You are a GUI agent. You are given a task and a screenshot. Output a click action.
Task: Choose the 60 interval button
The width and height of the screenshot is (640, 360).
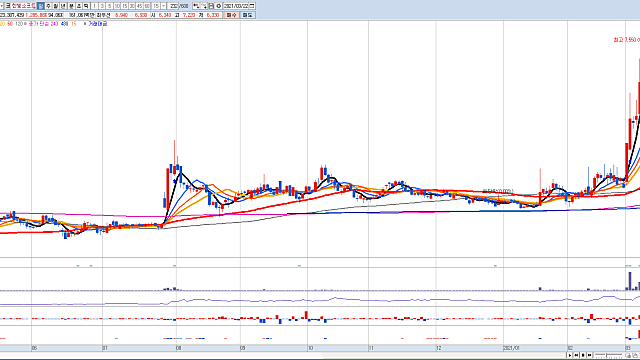147,6
